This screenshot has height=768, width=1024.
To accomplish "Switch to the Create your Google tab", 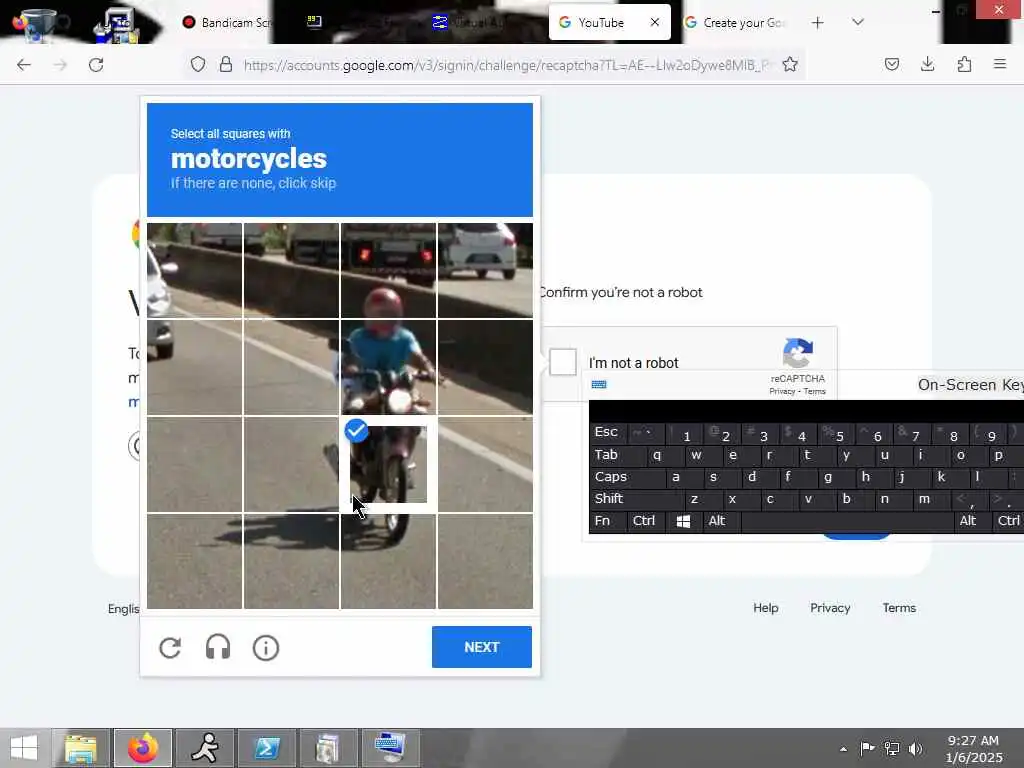I will pyautogui.click(x=735, y=23).
